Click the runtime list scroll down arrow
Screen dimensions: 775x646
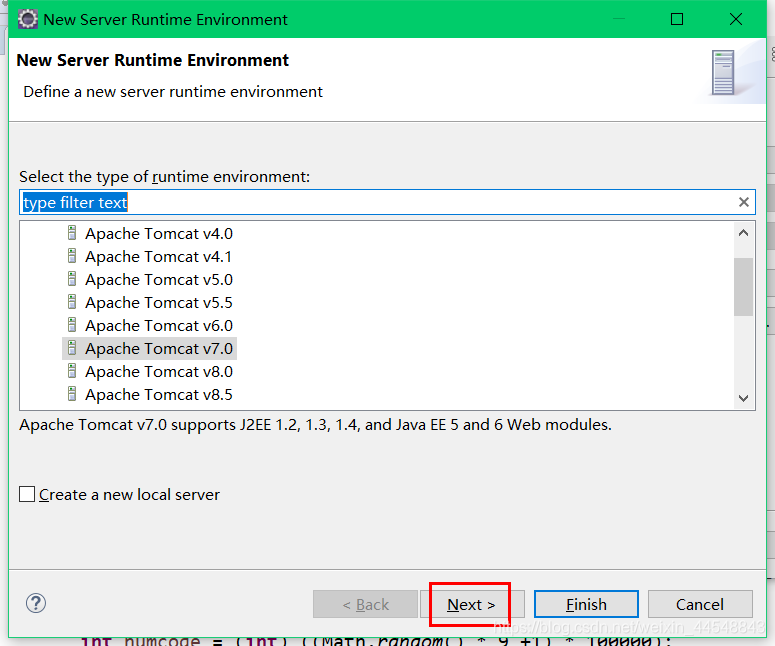pyautogui.click(x=743, y=398)
